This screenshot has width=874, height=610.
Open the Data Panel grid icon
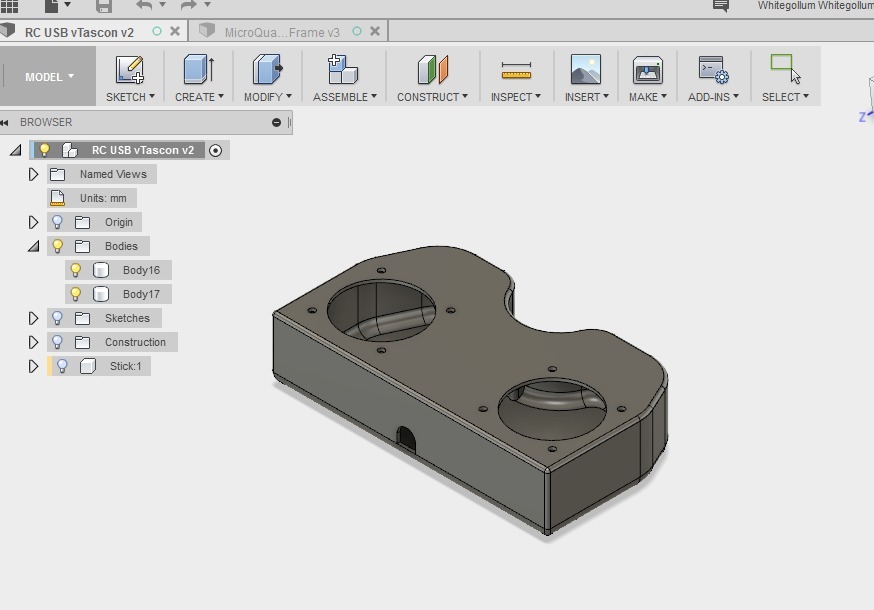11,7
